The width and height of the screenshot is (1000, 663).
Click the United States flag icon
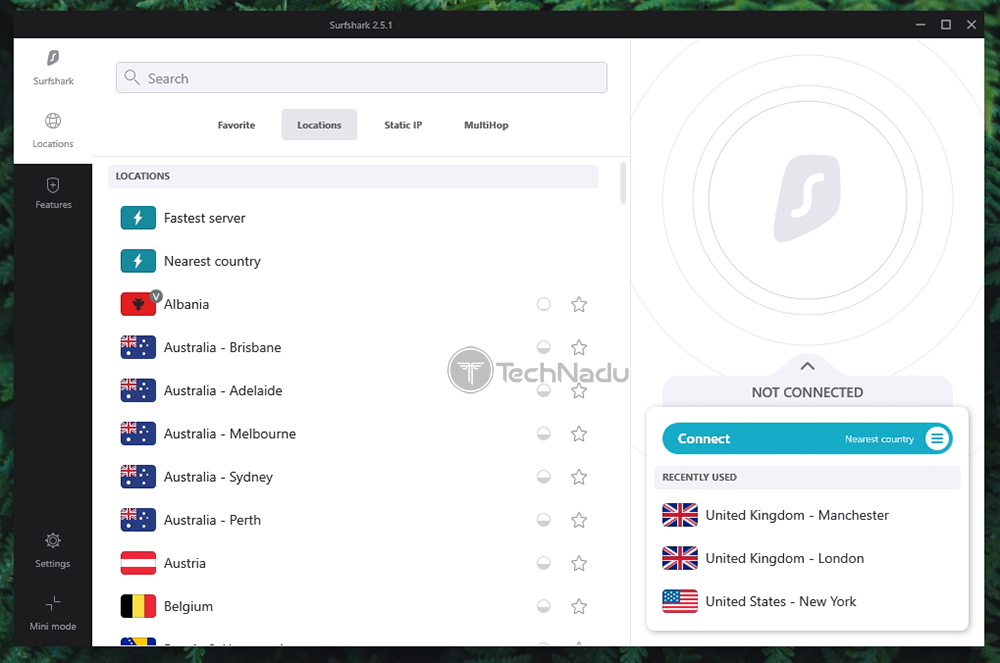tap(680, 601)
